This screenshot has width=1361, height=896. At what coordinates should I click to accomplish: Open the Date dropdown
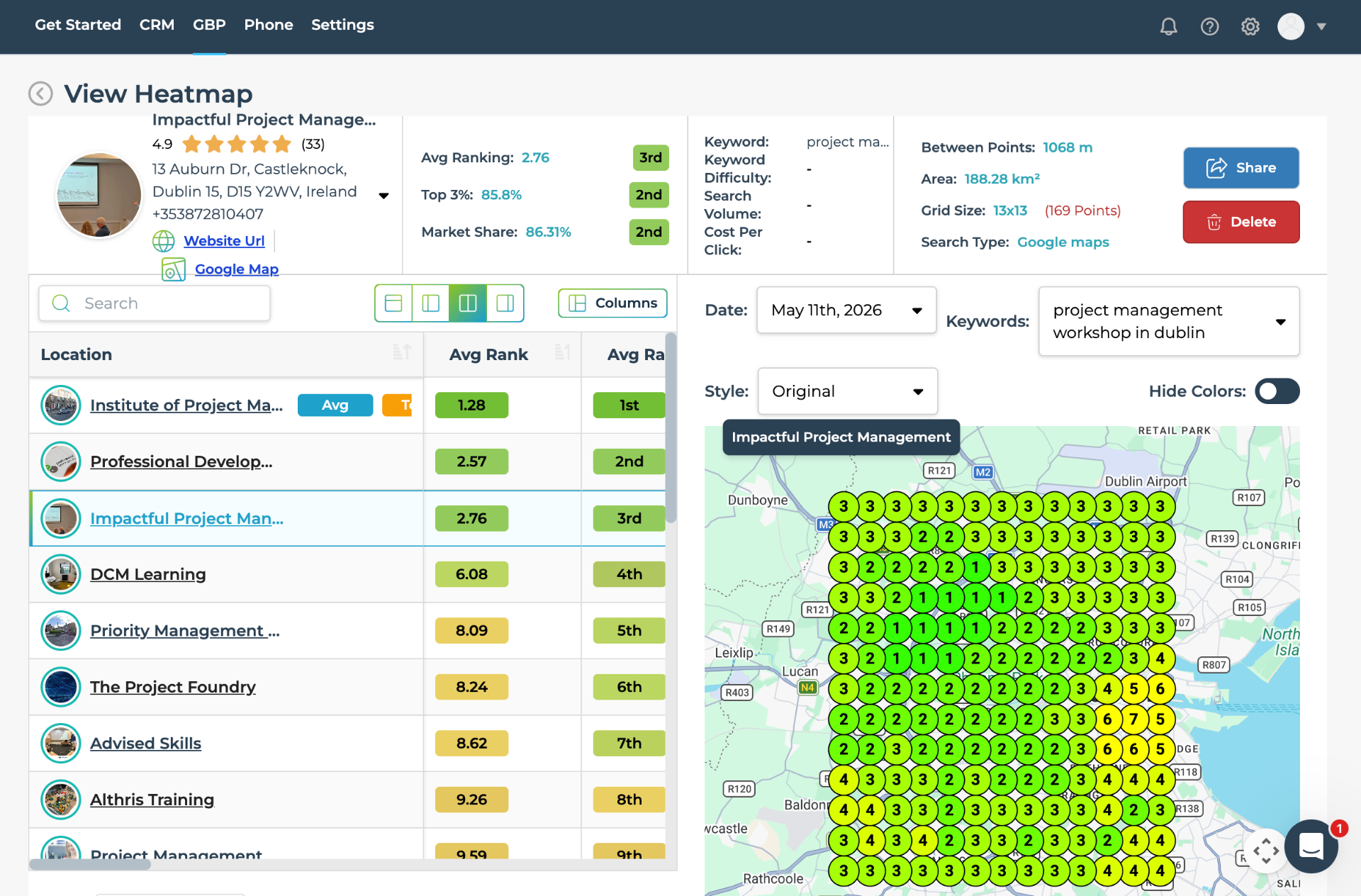point(846,310)
